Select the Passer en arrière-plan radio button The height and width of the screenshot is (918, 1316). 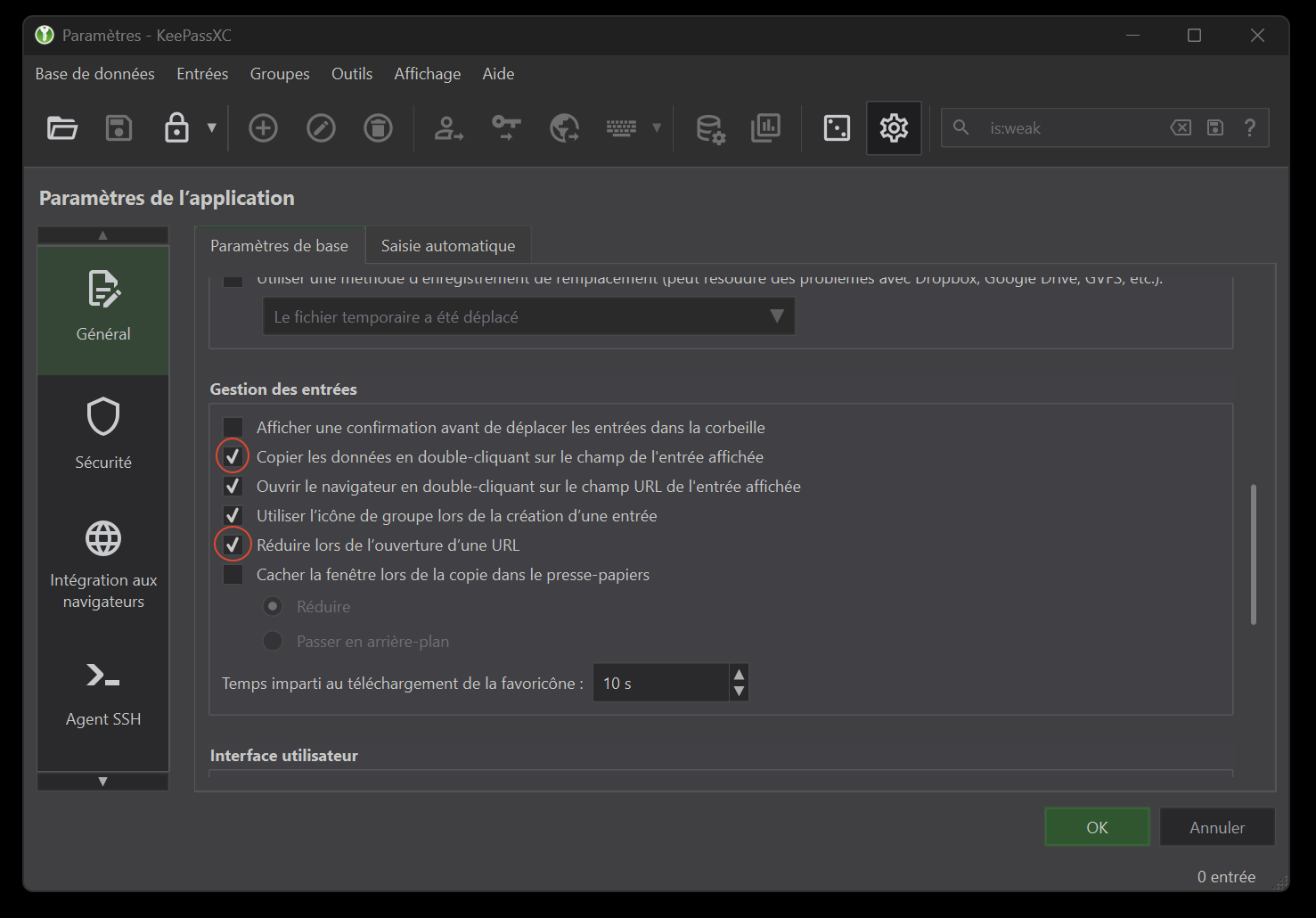[x=273, y=641]
